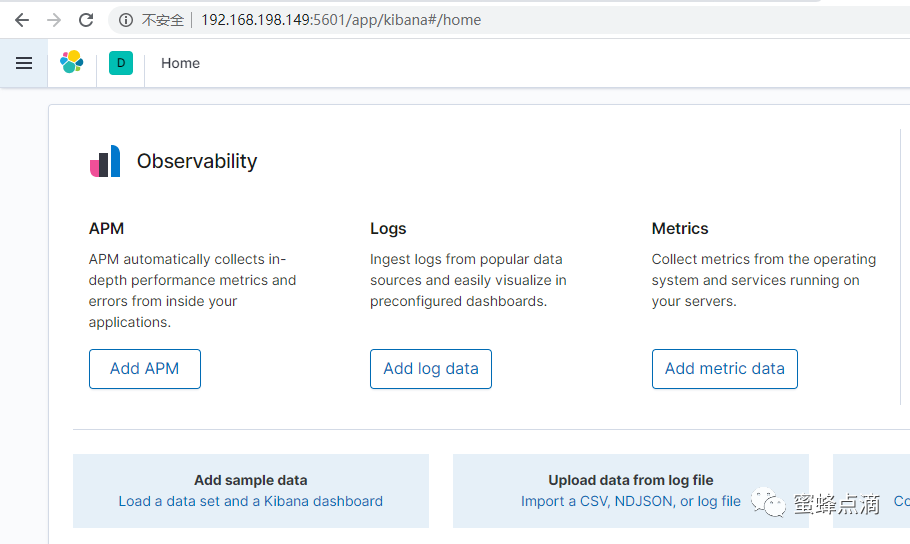Viewport: 910px width, 544px height.
Task: Click the Logs section title
Action: click(x=388, y=229)
